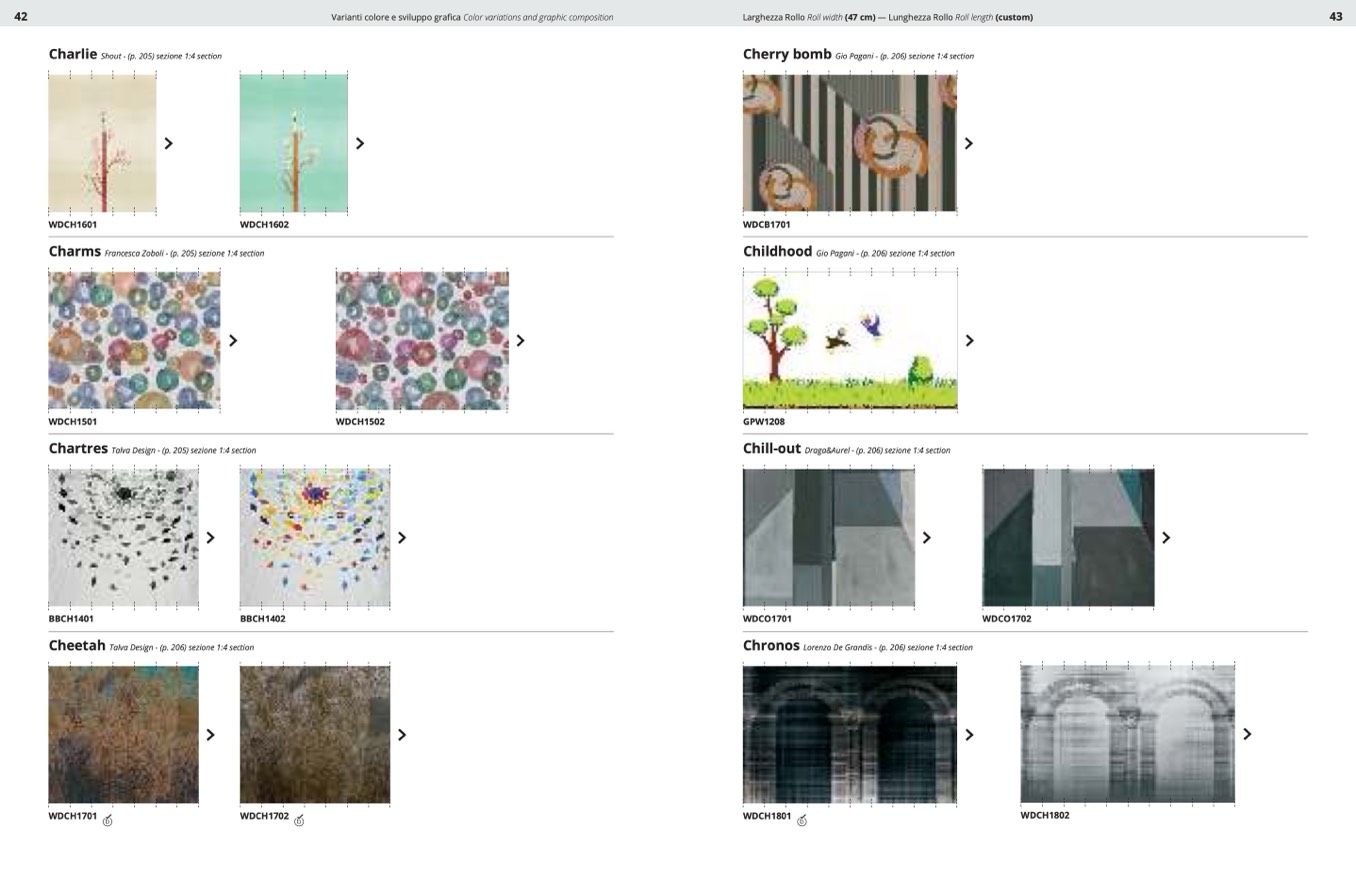Image resolution: width=1356 pixels, height=878 pixels.
Task: Click the product code WDCB1701
Action: pos(766,225)
